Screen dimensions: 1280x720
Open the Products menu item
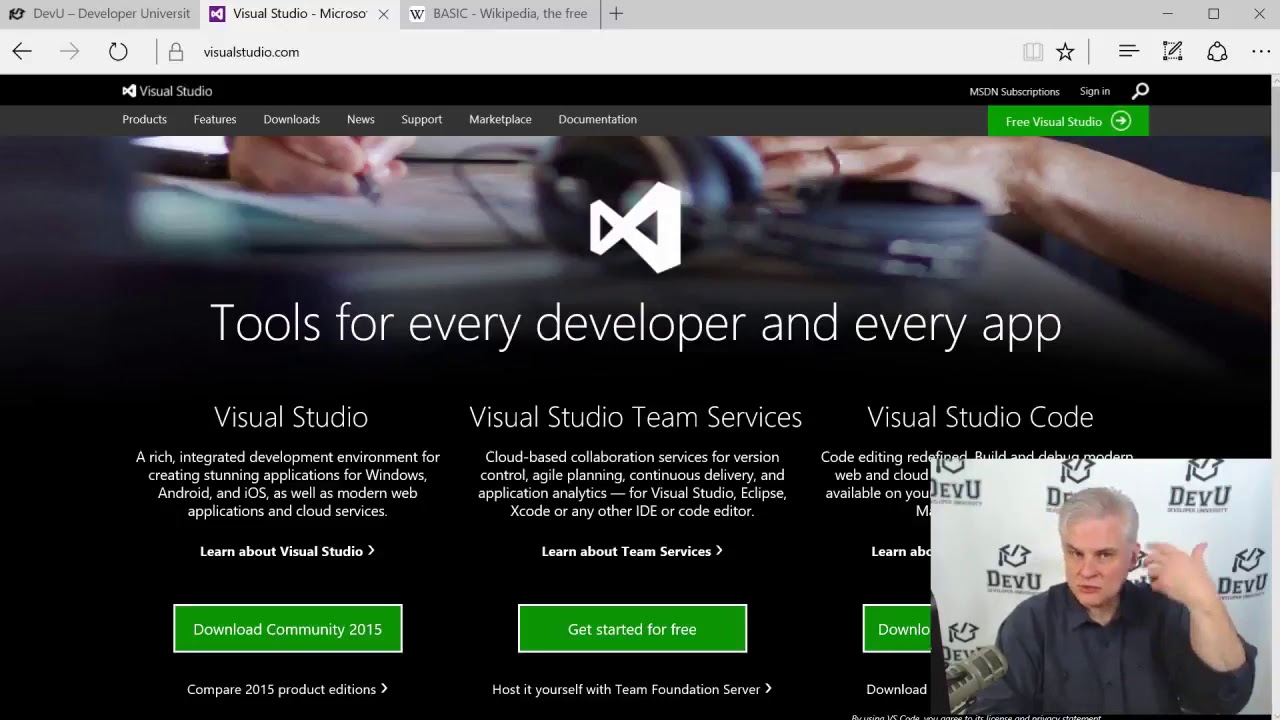point(145,119)
